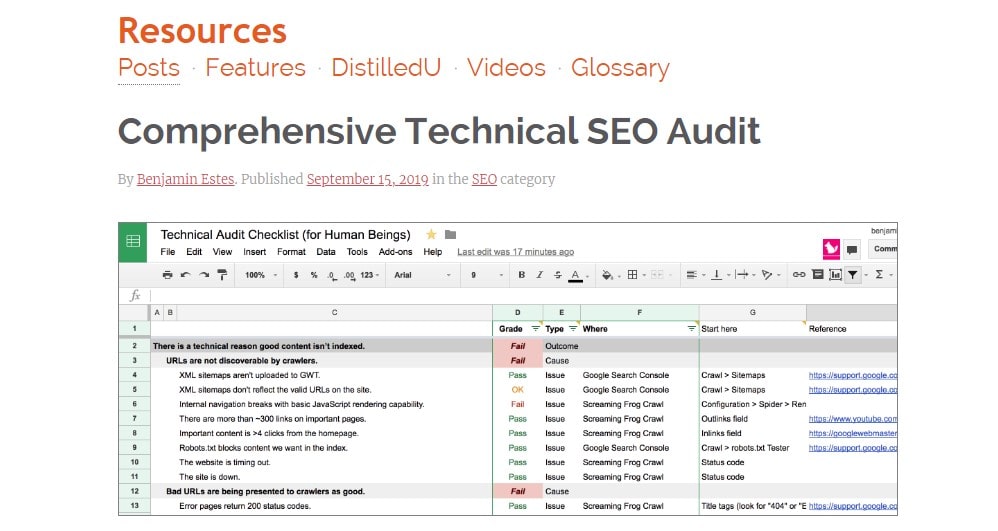Toggle bold formatting in the toolbar

pyautogui.click(x=521, y=275)
